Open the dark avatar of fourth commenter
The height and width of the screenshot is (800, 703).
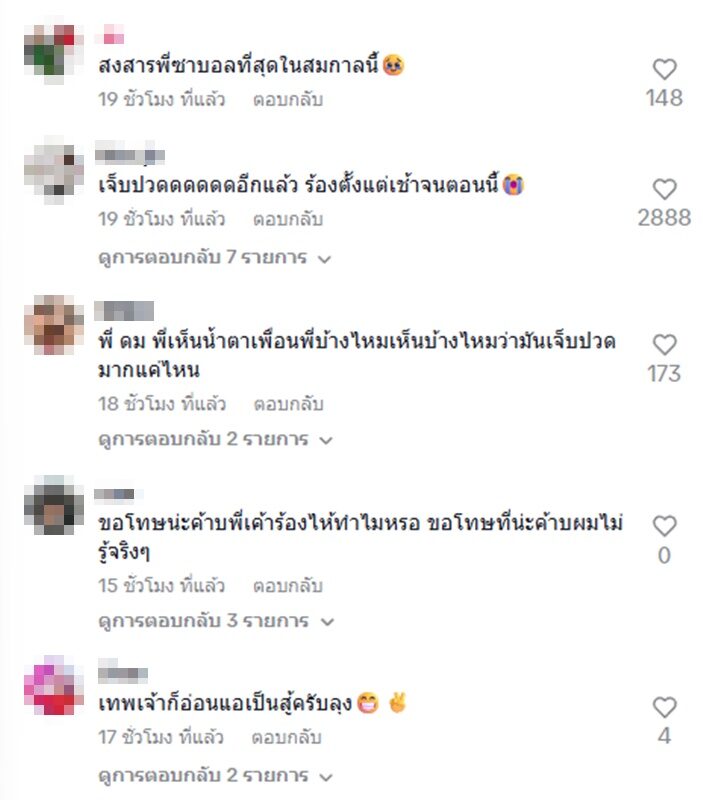pos(54,505)
